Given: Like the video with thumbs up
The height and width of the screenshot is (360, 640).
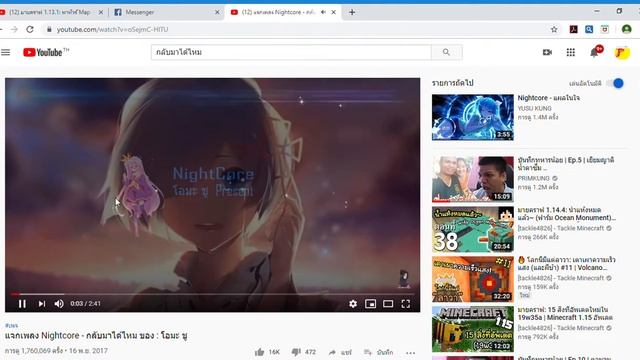Looking at the screenshot, I should (x=260, y=352).
